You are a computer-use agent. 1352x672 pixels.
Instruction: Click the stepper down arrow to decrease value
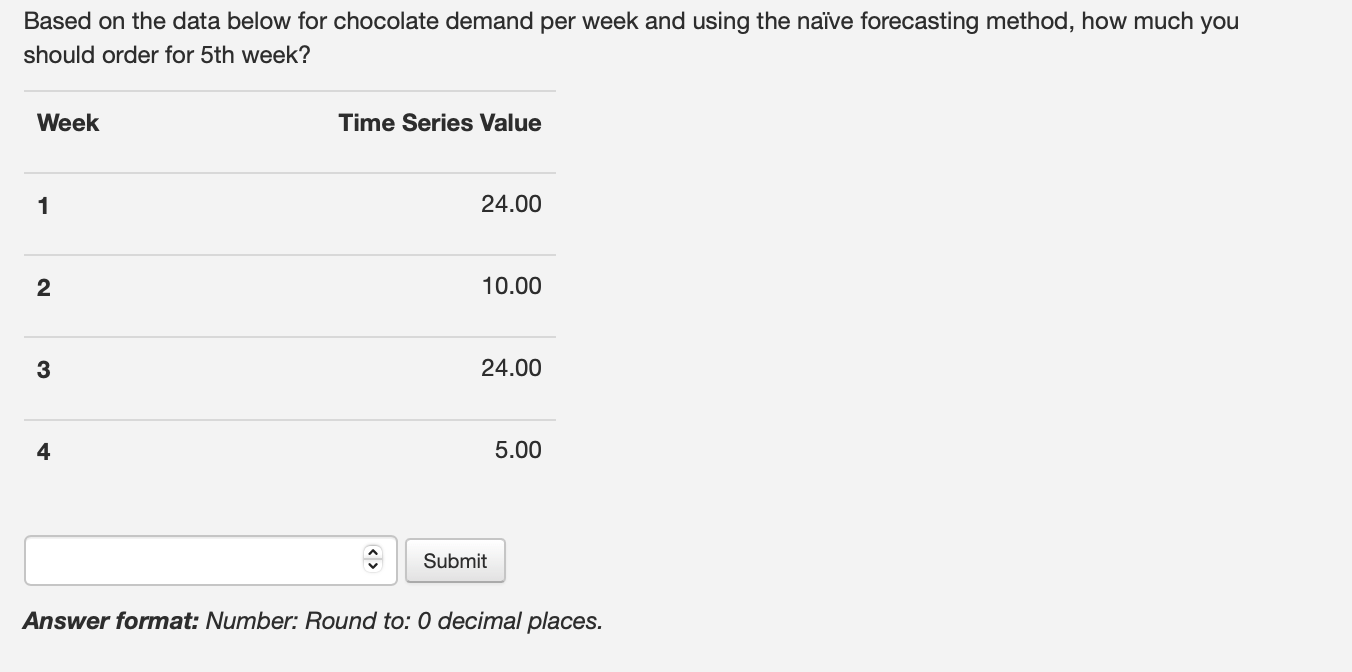click(372, 566)
